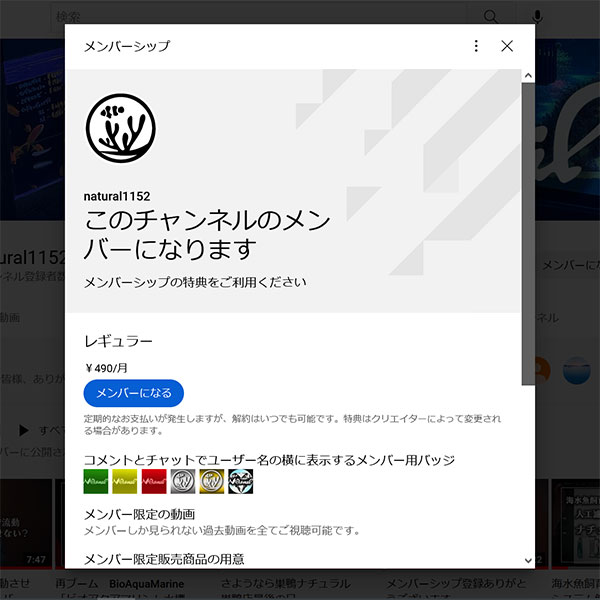Click the background video thumbnail with 7:47 duration

(26, 523)
